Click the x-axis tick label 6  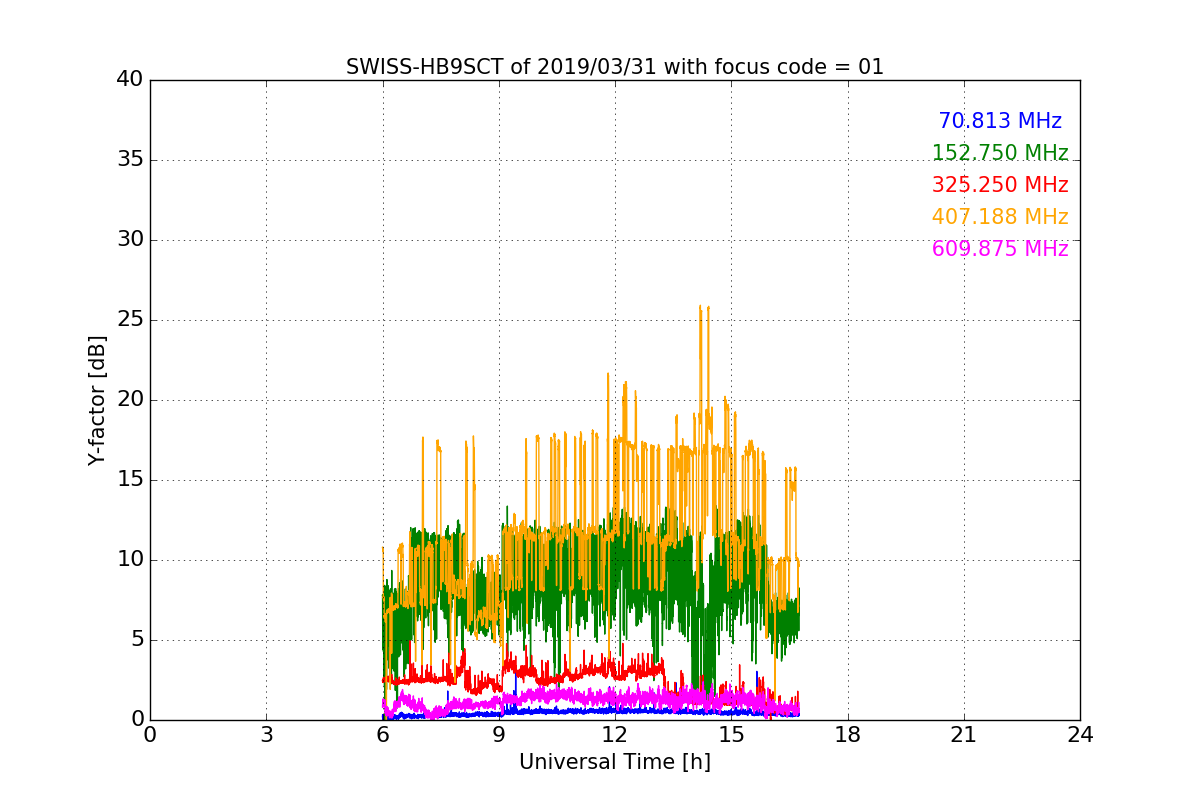(x=383, y=735)
